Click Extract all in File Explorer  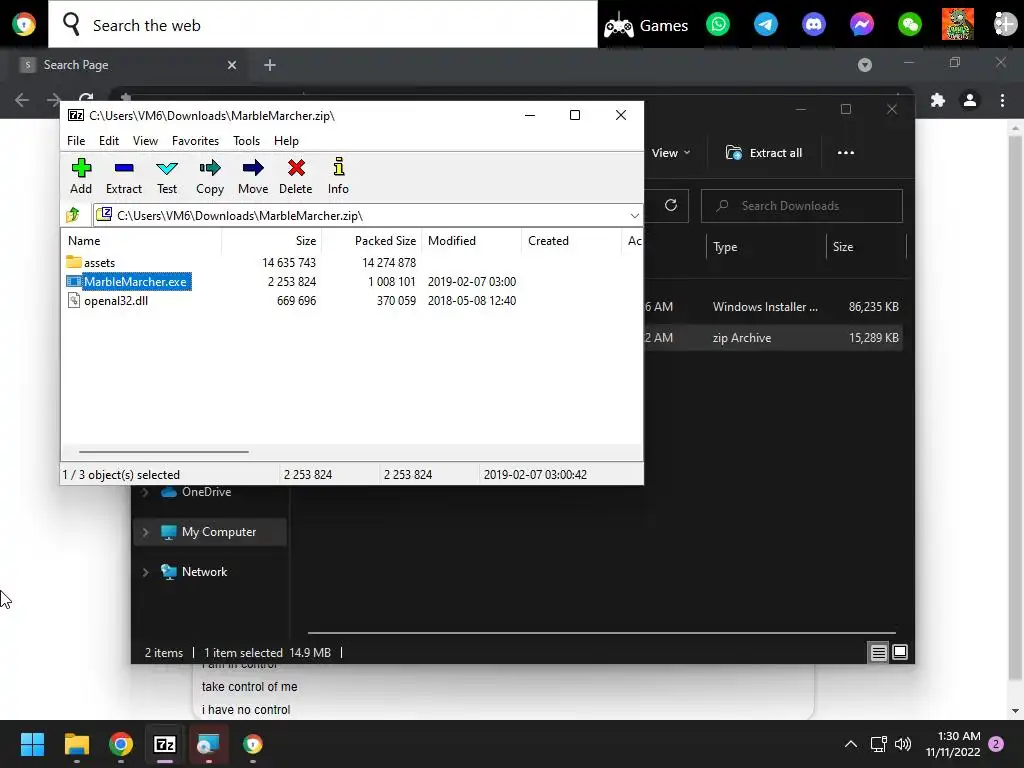[x=763, y=153]
